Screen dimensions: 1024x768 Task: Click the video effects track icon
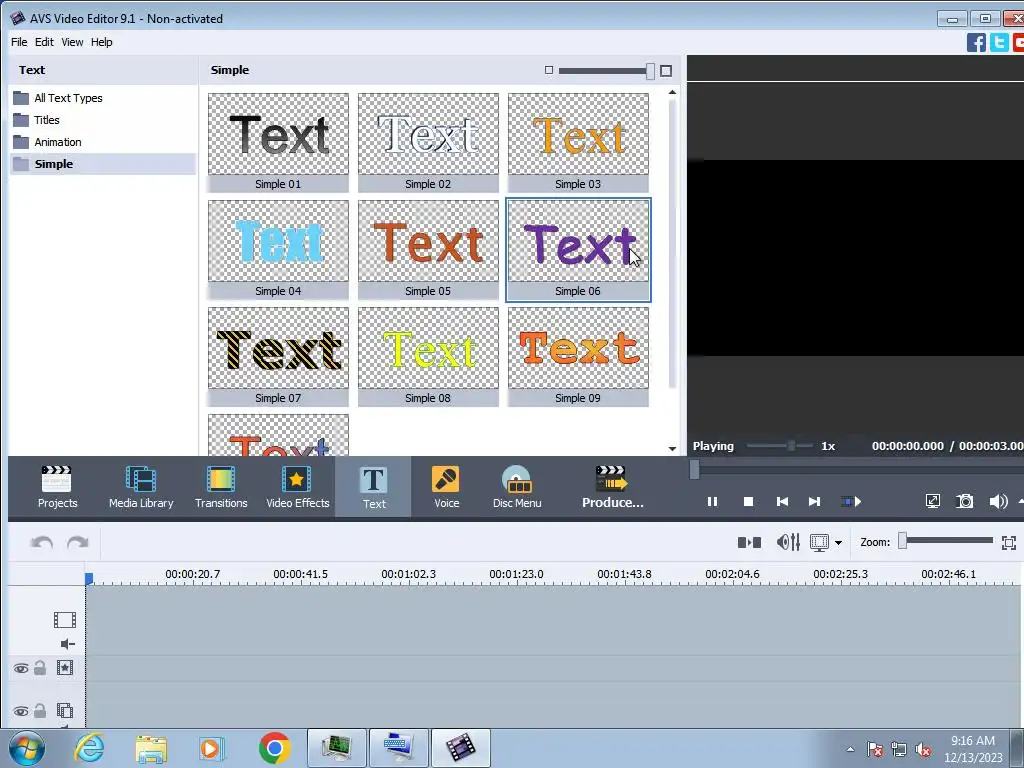pos(65,667)
